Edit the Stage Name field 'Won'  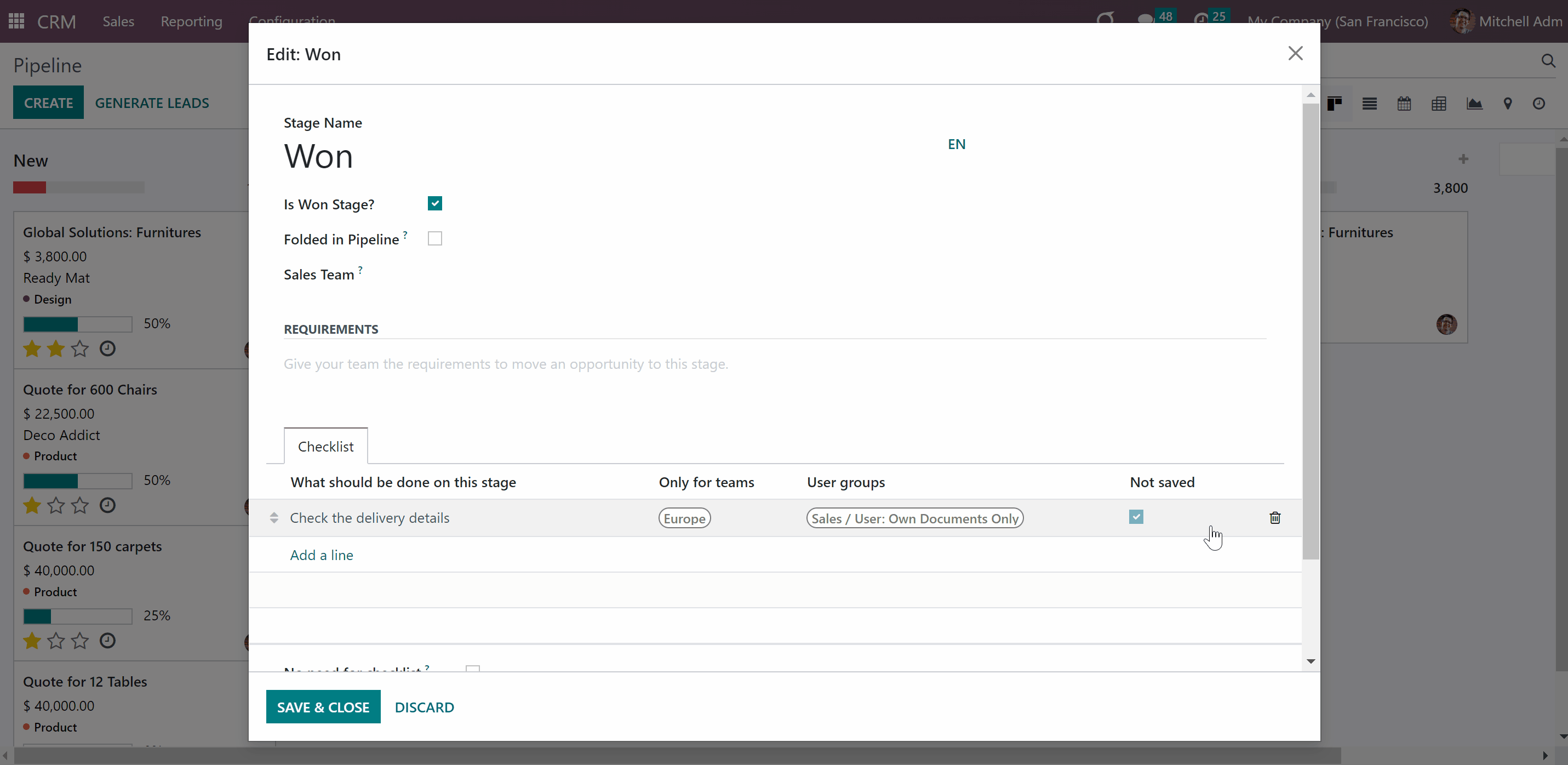tap(611, 157)
